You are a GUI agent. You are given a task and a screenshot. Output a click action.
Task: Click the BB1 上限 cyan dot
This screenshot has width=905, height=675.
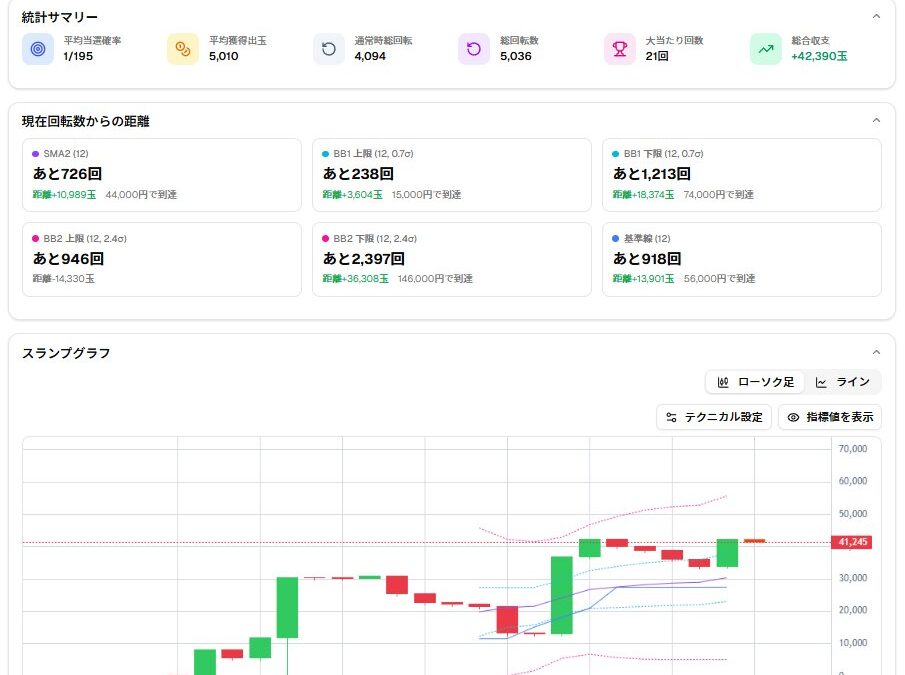click(326, 154)
